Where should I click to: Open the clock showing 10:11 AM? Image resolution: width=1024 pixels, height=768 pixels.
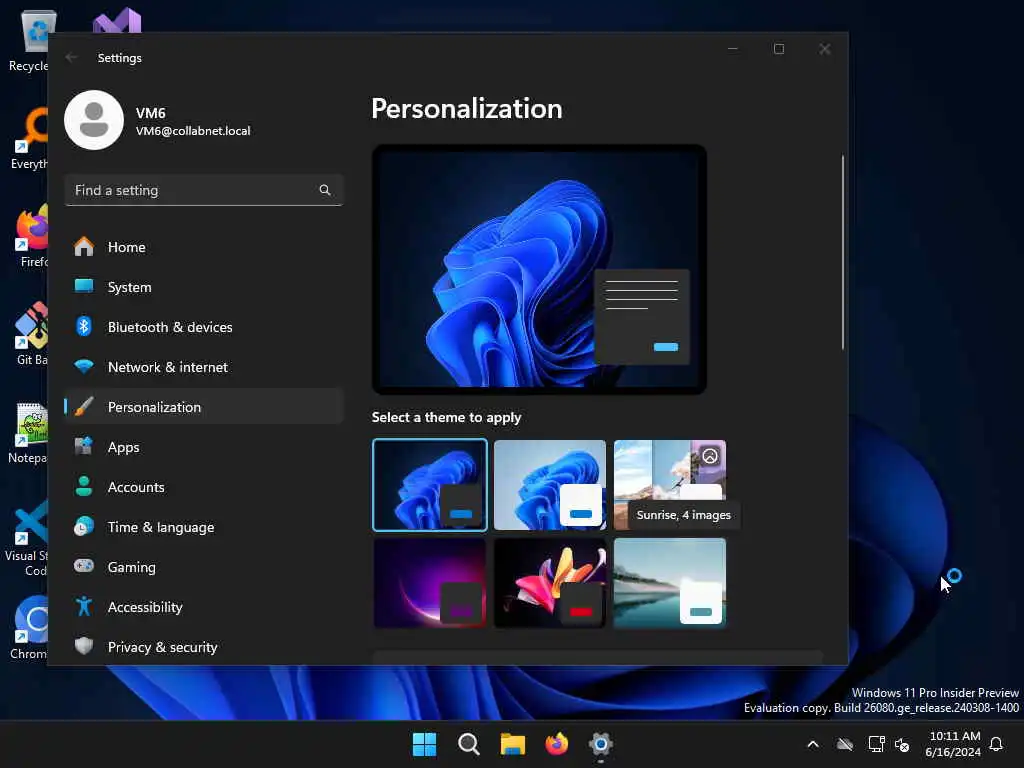(953, 744)
